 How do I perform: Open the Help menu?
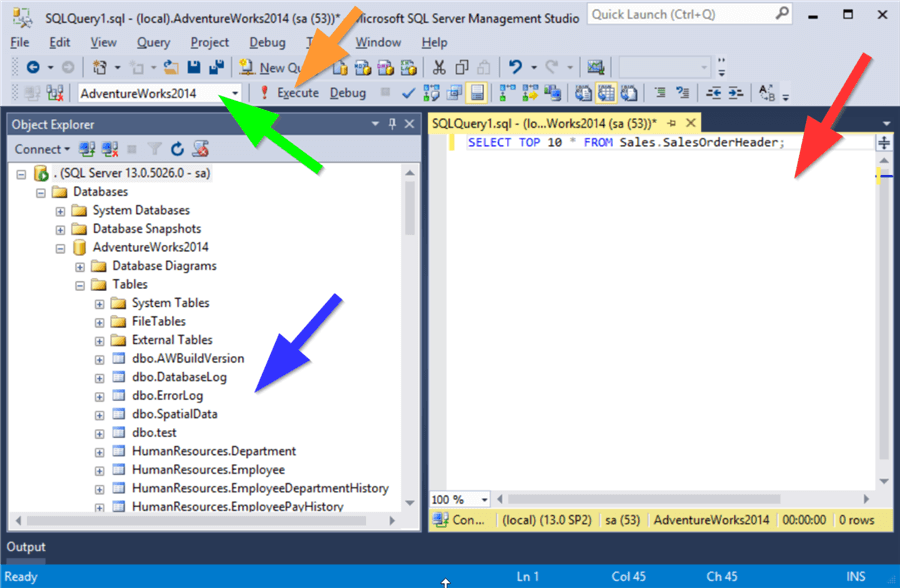[434, 42]
